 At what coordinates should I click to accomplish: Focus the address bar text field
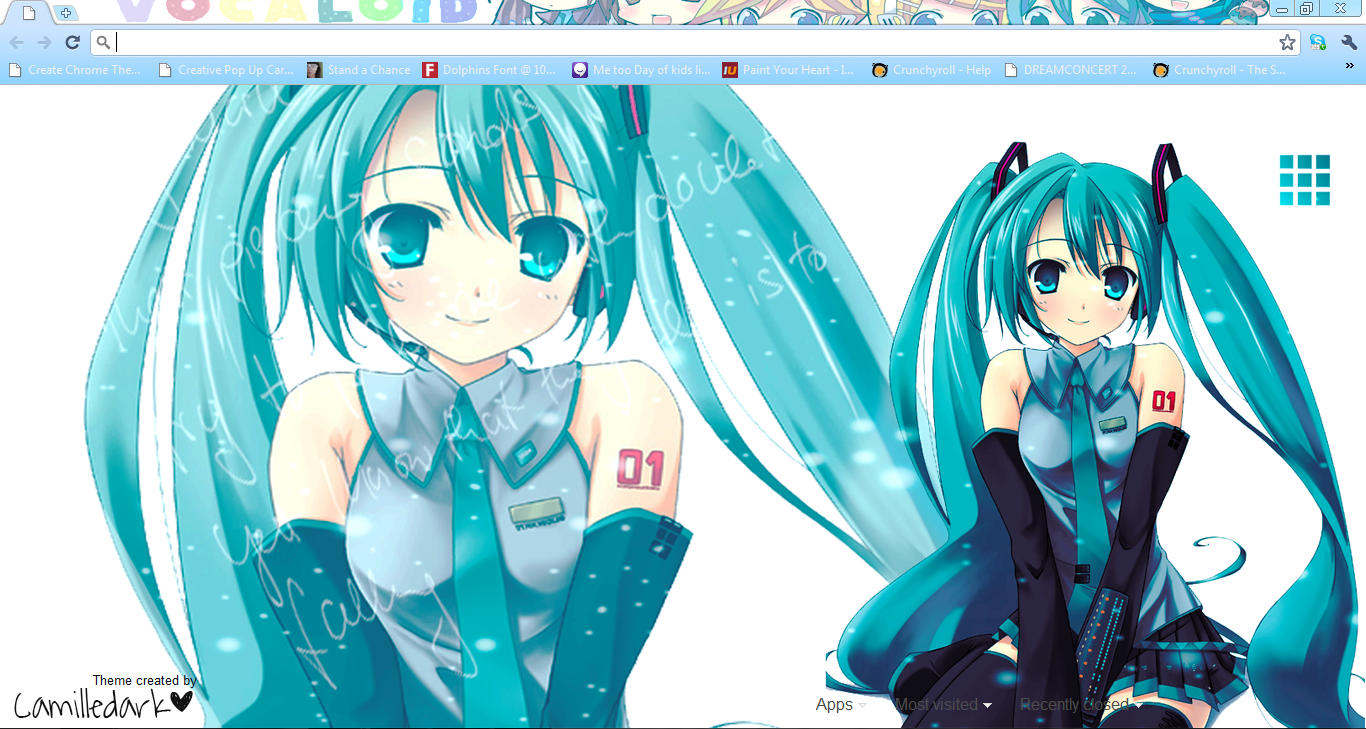[694, 42]
